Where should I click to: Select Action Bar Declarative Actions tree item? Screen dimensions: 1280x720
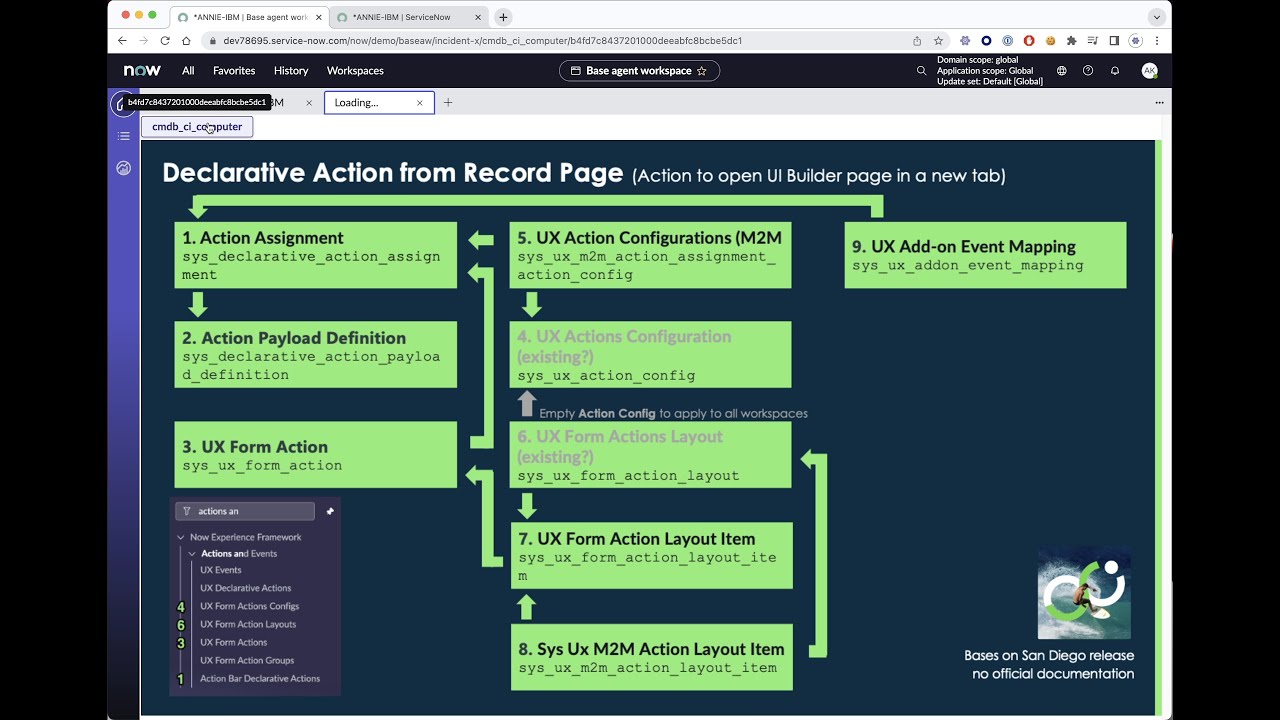point(260,678)
